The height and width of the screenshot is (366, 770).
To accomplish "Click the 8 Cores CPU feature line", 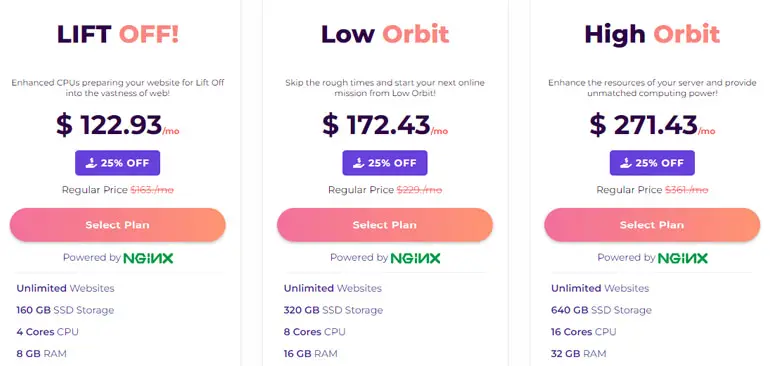I will tap(314, 332).
